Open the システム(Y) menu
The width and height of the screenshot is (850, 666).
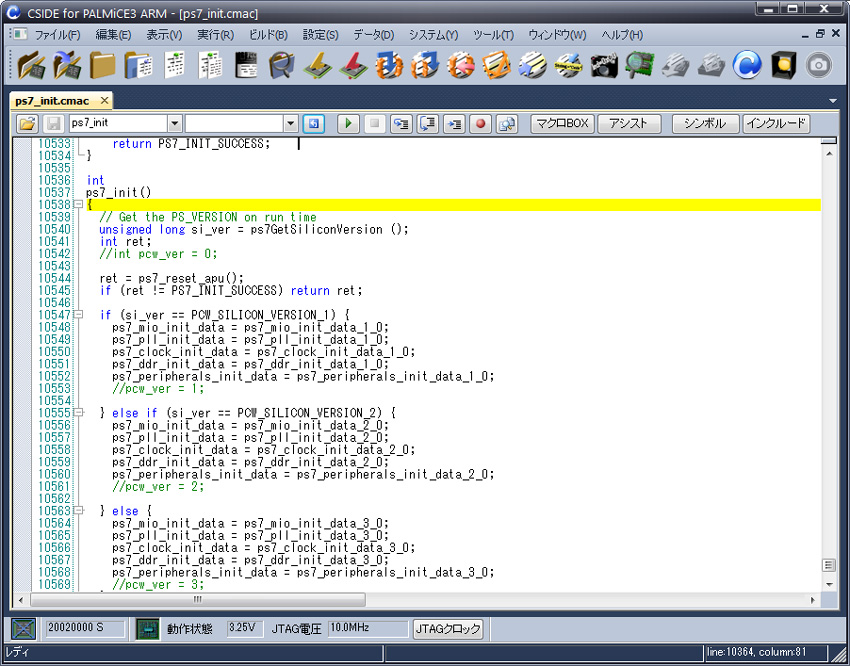pos(433,35)
